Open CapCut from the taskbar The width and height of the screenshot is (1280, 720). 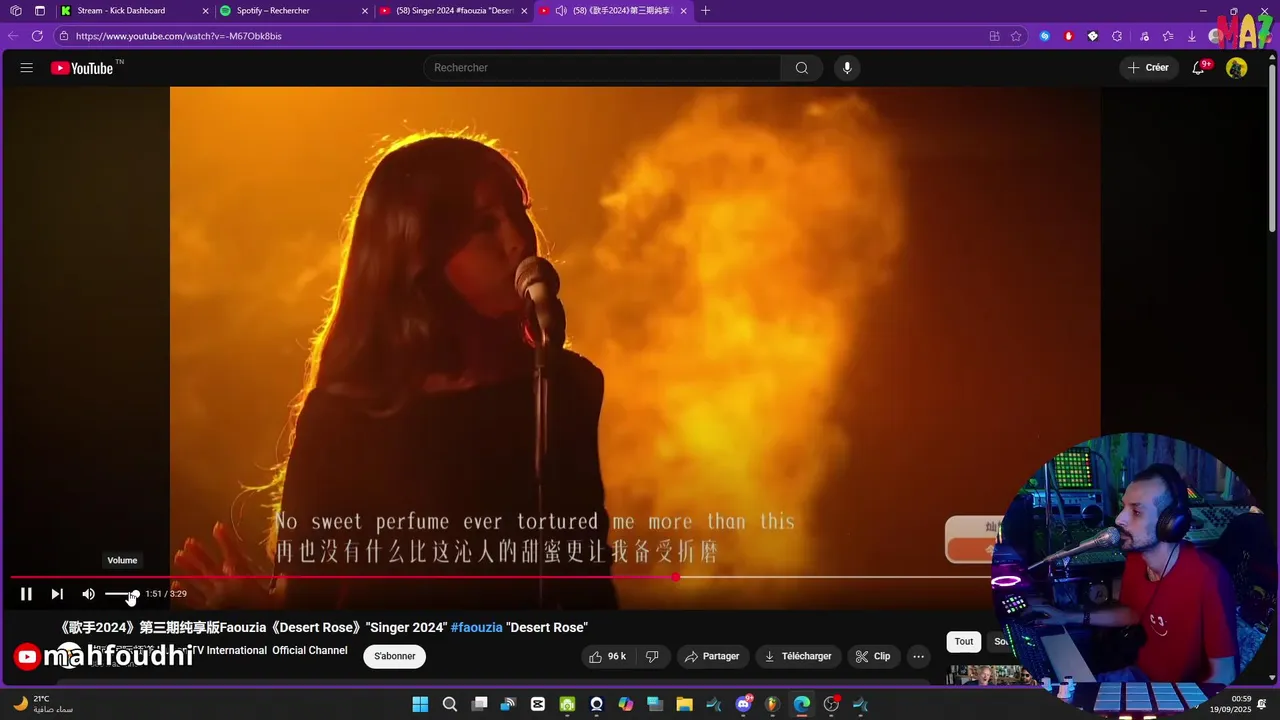[538, 704]
